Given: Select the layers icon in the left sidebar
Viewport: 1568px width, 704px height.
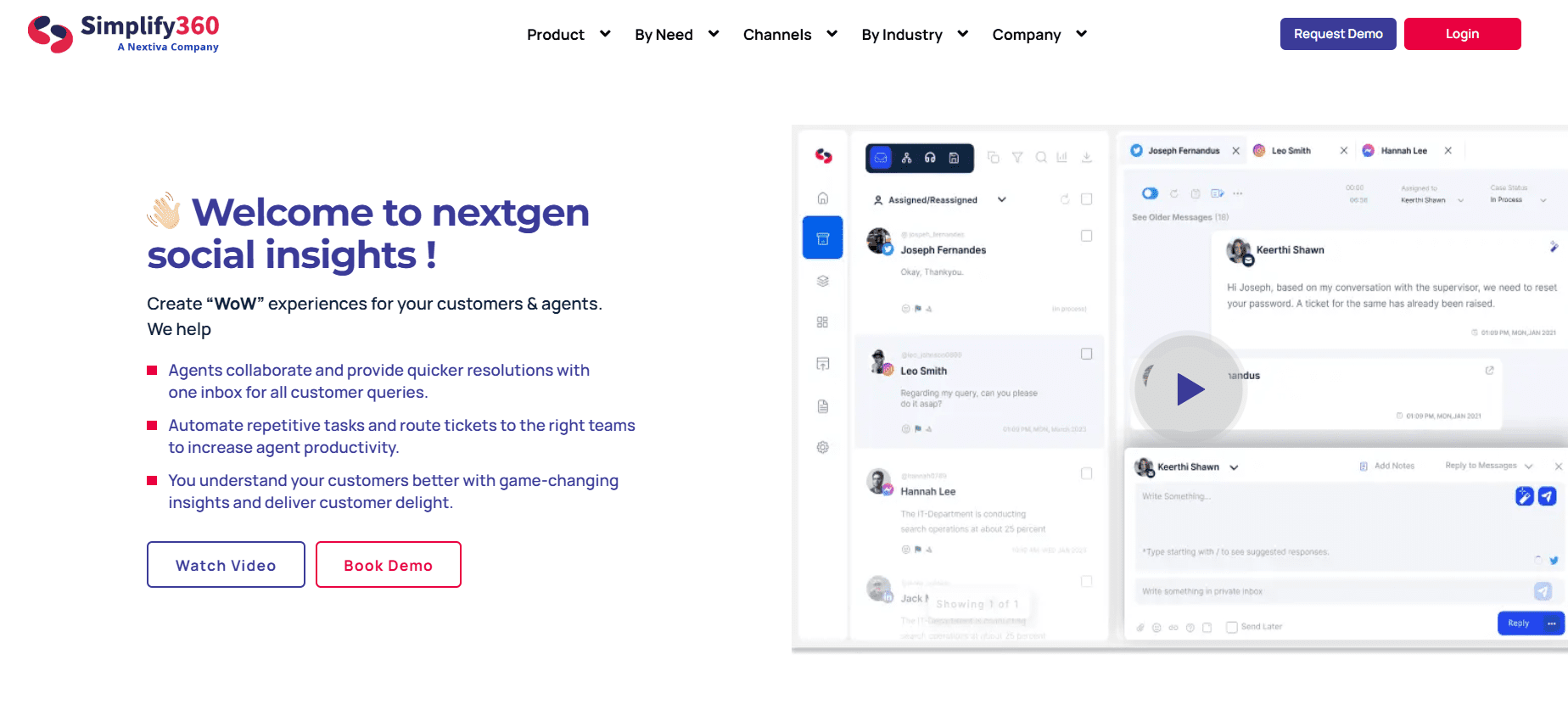Looking at the screenshot, I should (x=824, y=281).
